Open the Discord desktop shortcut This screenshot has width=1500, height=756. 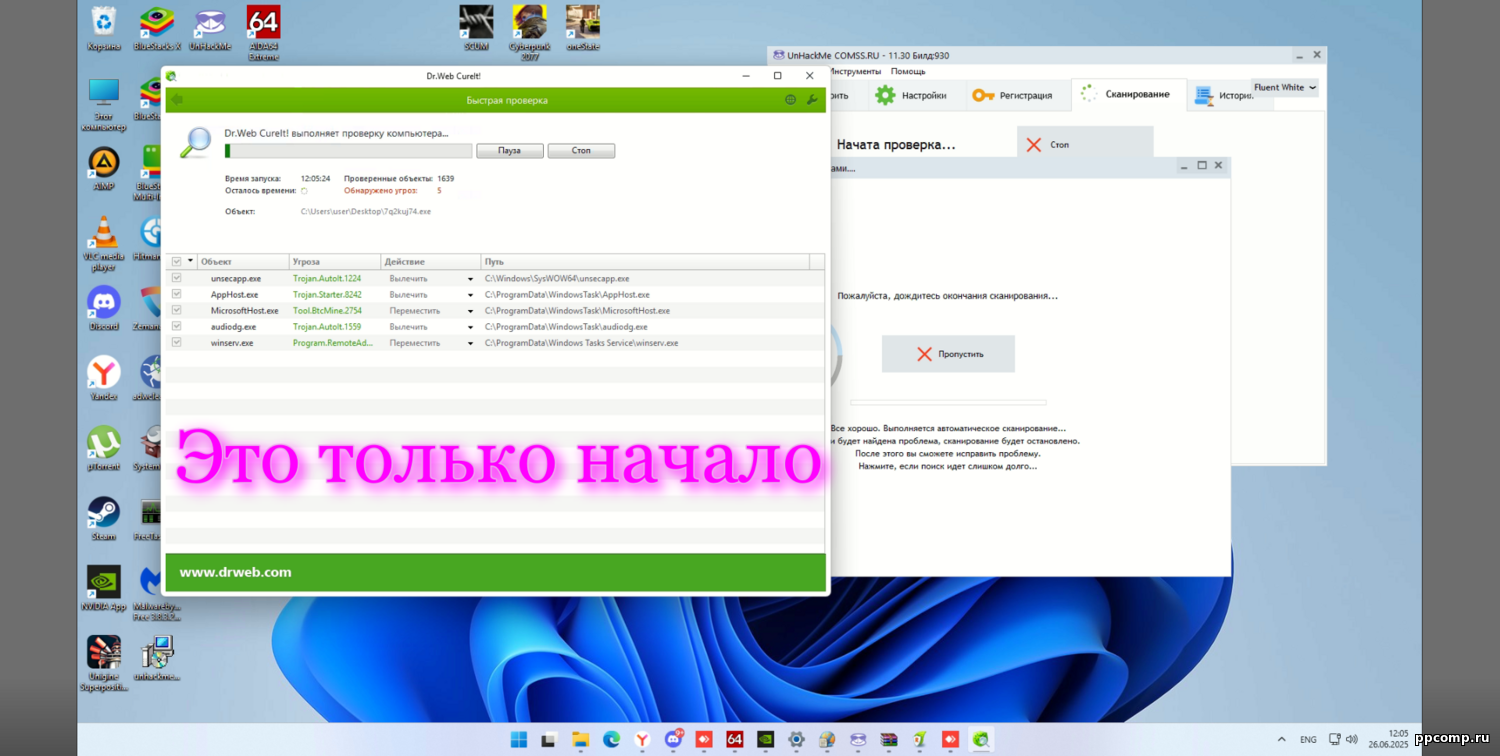(103, 308)
